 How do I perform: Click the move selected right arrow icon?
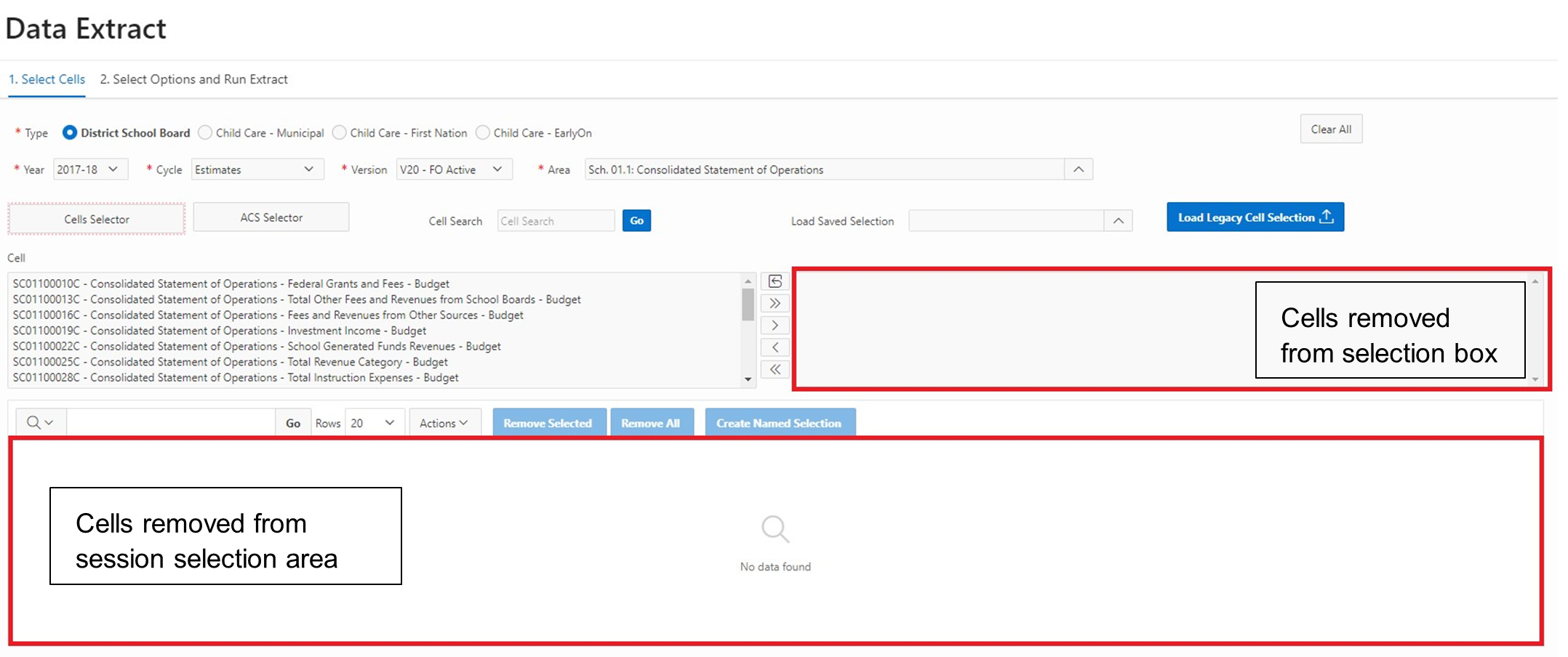click(775, 326)
